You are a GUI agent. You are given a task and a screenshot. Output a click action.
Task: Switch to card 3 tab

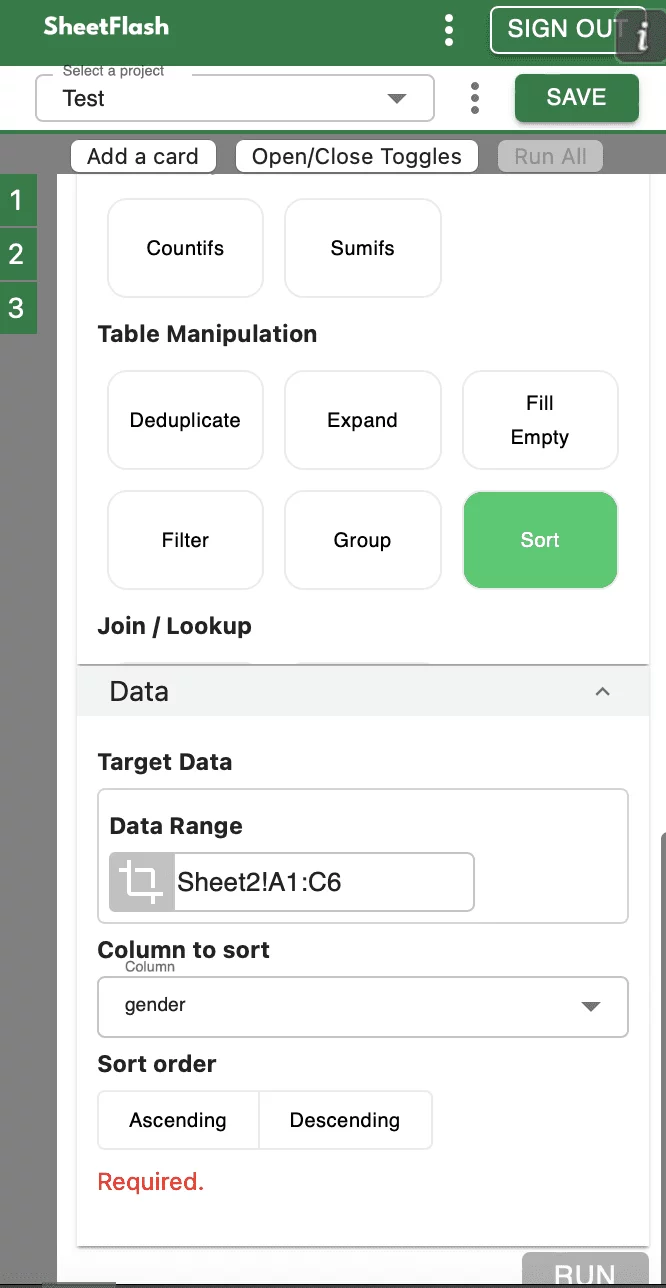click(x=17, y=307)
